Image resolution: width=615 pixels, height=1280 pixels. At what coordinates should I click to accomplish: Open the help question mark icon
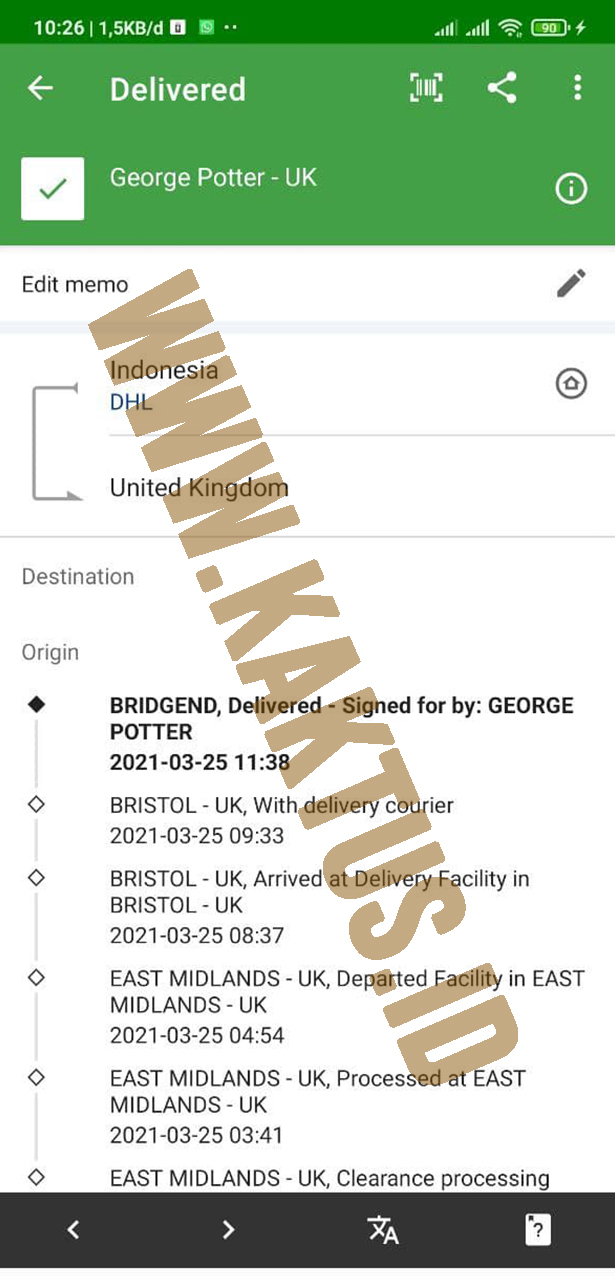pyautogui.click(x=538, y=1230)
